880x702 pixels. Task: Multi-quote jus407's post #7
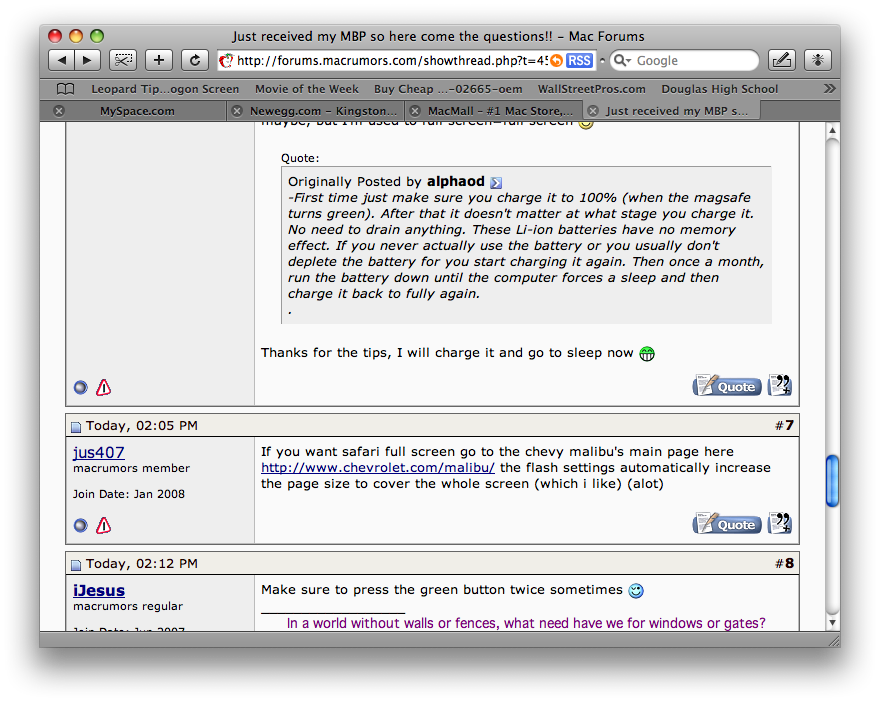pos(780,524)
